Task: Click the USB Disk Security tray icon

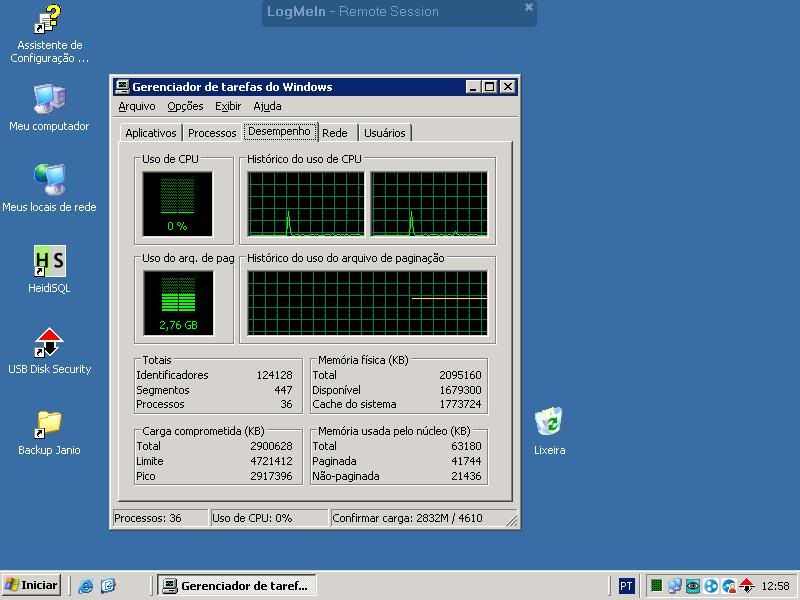Action: click(x=746, y=586)
